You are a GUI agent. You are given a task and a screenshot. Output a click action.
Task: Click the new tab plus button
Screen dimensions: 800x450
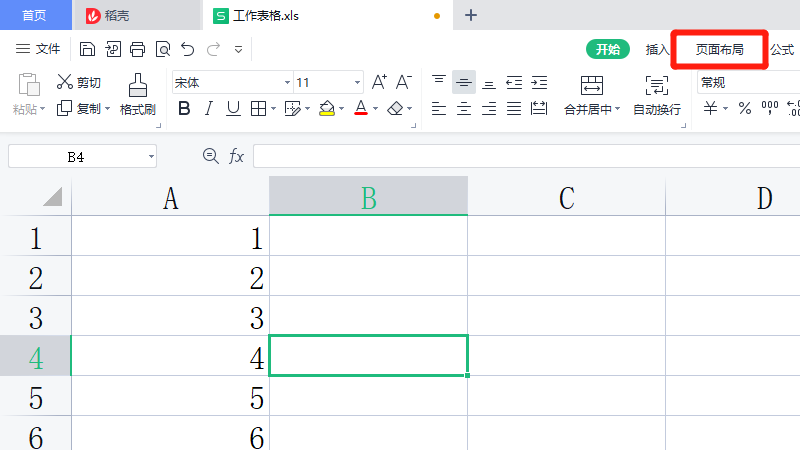click(x=472, y=15)
